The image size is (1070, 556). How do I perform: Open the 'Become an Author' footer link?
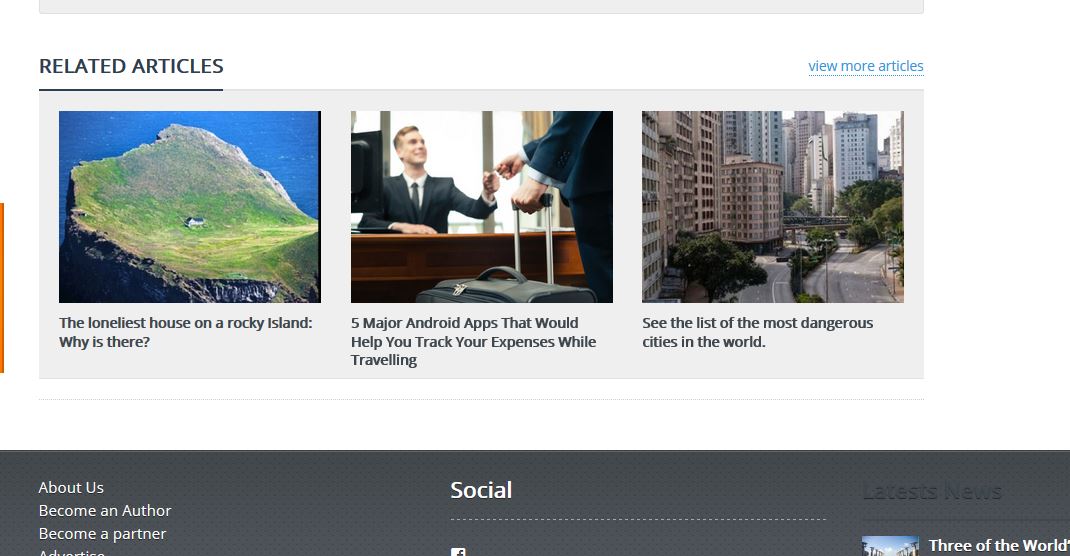[x=105, y=510]
